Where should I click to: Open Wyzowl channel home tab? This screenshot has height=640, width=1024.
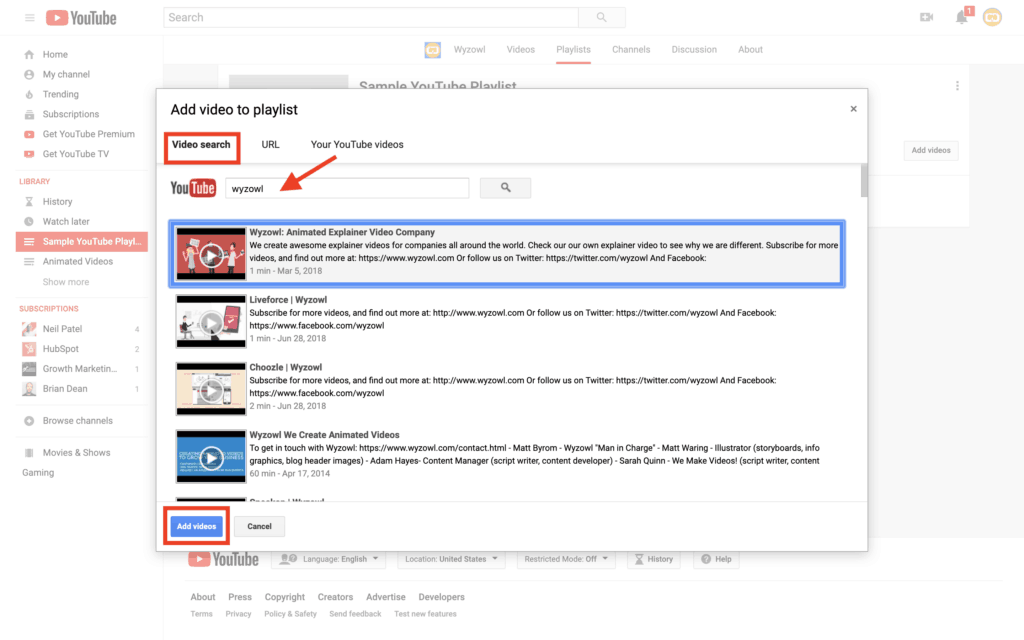pyautogui.click(x=470, y=50)
